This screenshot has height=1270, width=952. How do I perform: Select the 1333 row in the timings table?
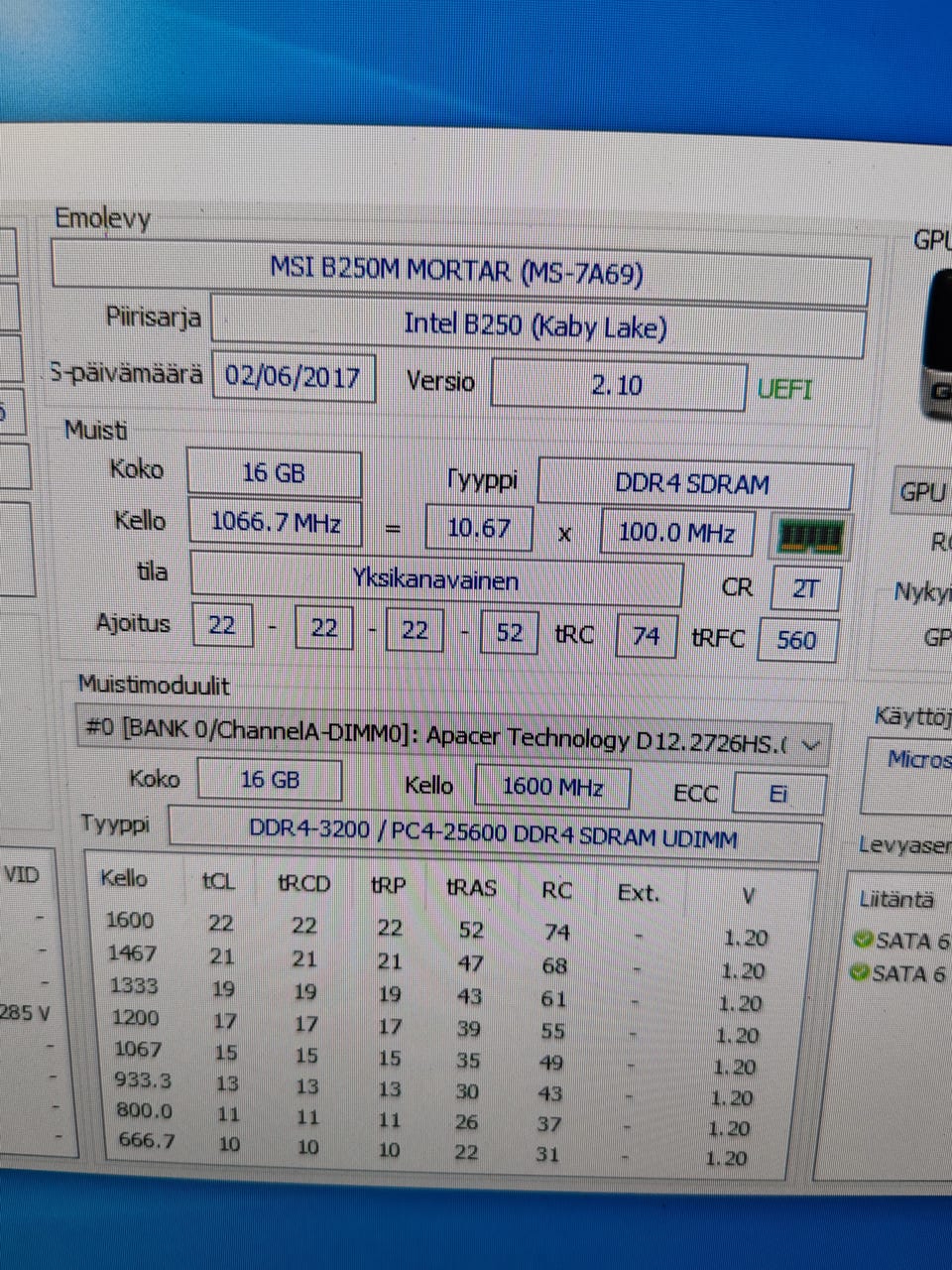coord(436,994)
